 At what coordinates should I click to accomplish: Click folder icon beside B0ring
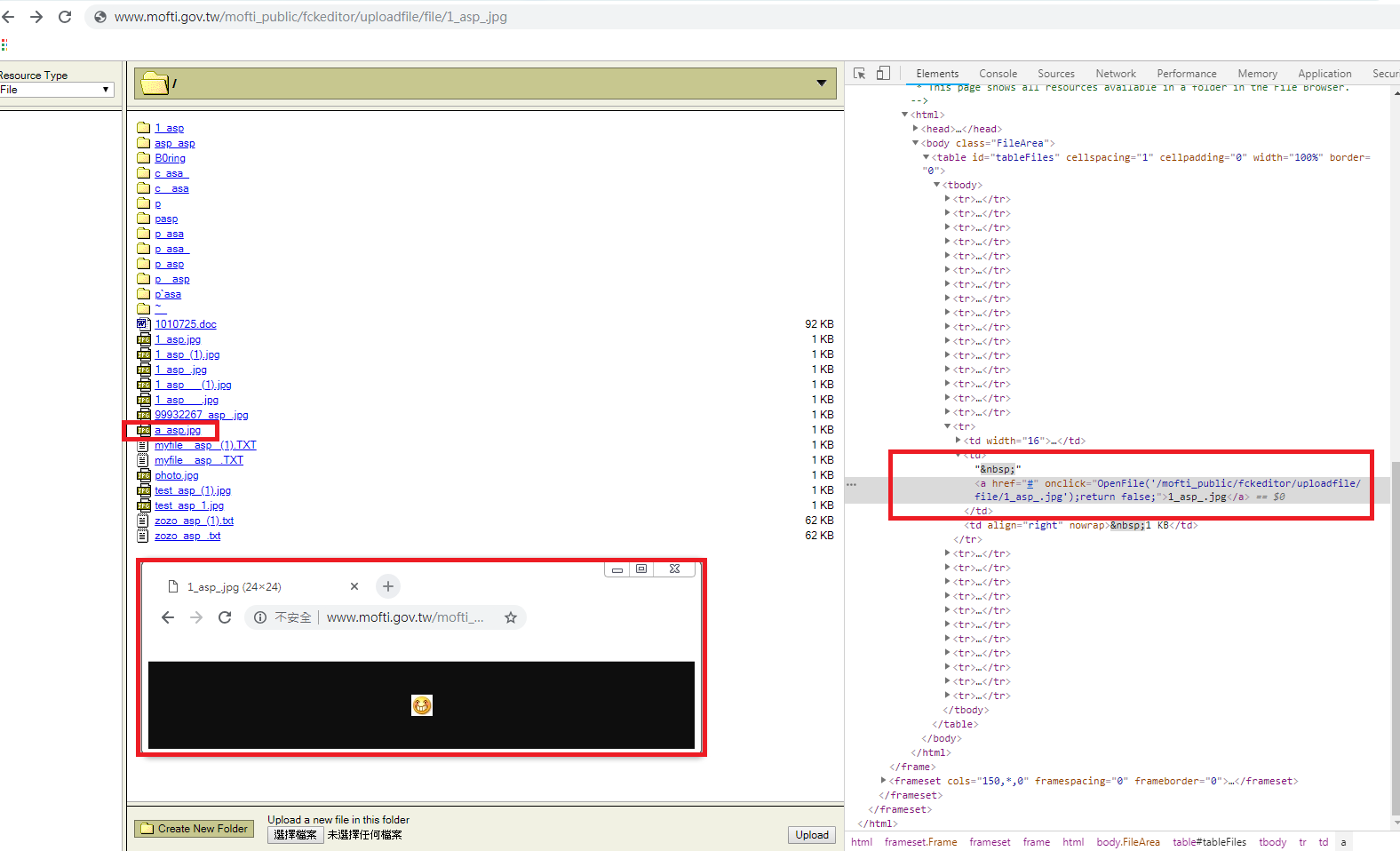click(x=143, y=158)
